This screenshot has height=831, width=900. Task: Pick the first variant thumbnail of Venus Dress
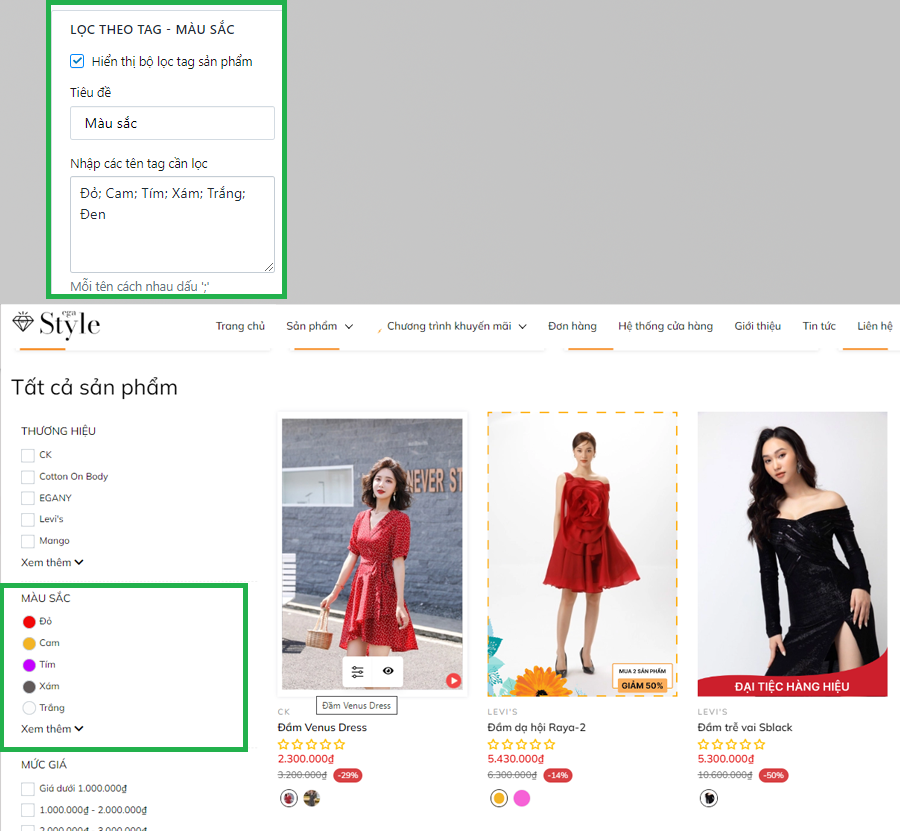pyautogui.click(x=288, y=798)
